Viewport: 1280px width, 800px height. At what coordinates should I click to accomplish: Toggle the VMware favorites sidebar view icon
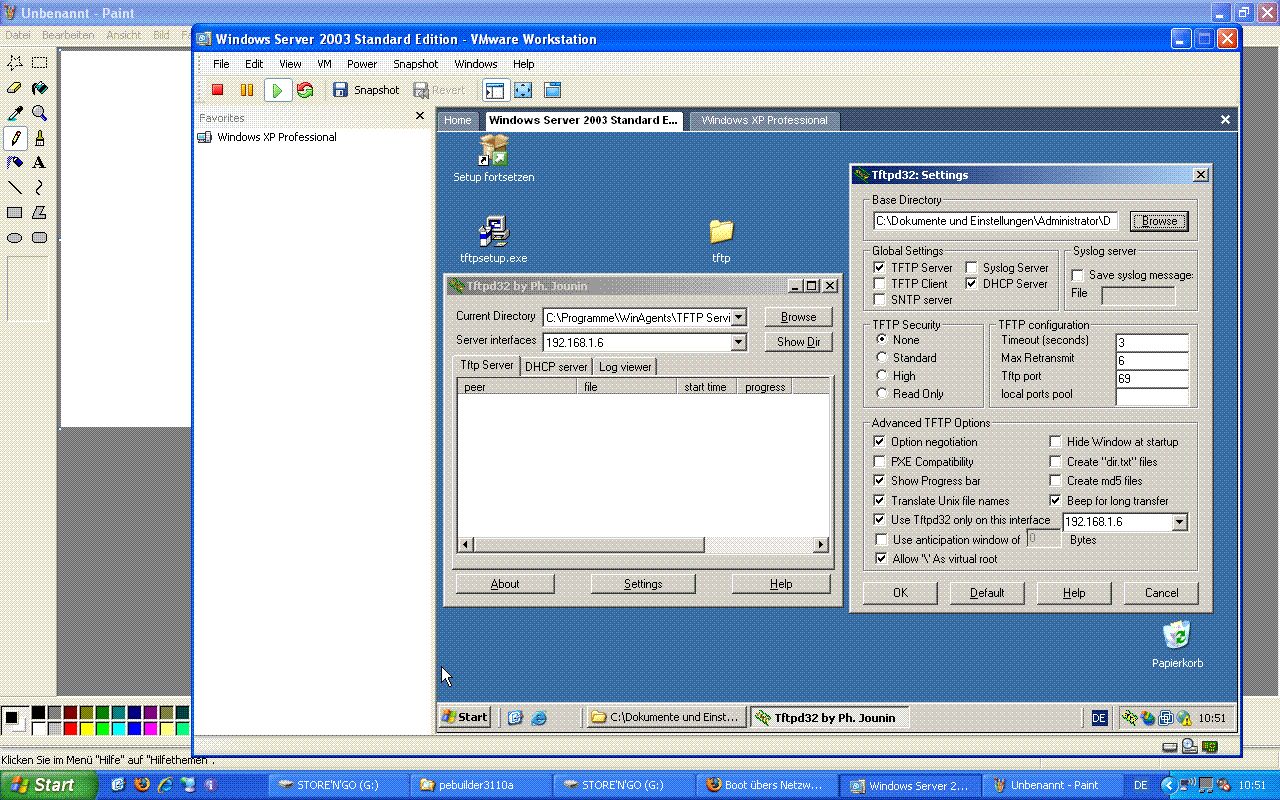coord(495,90)
